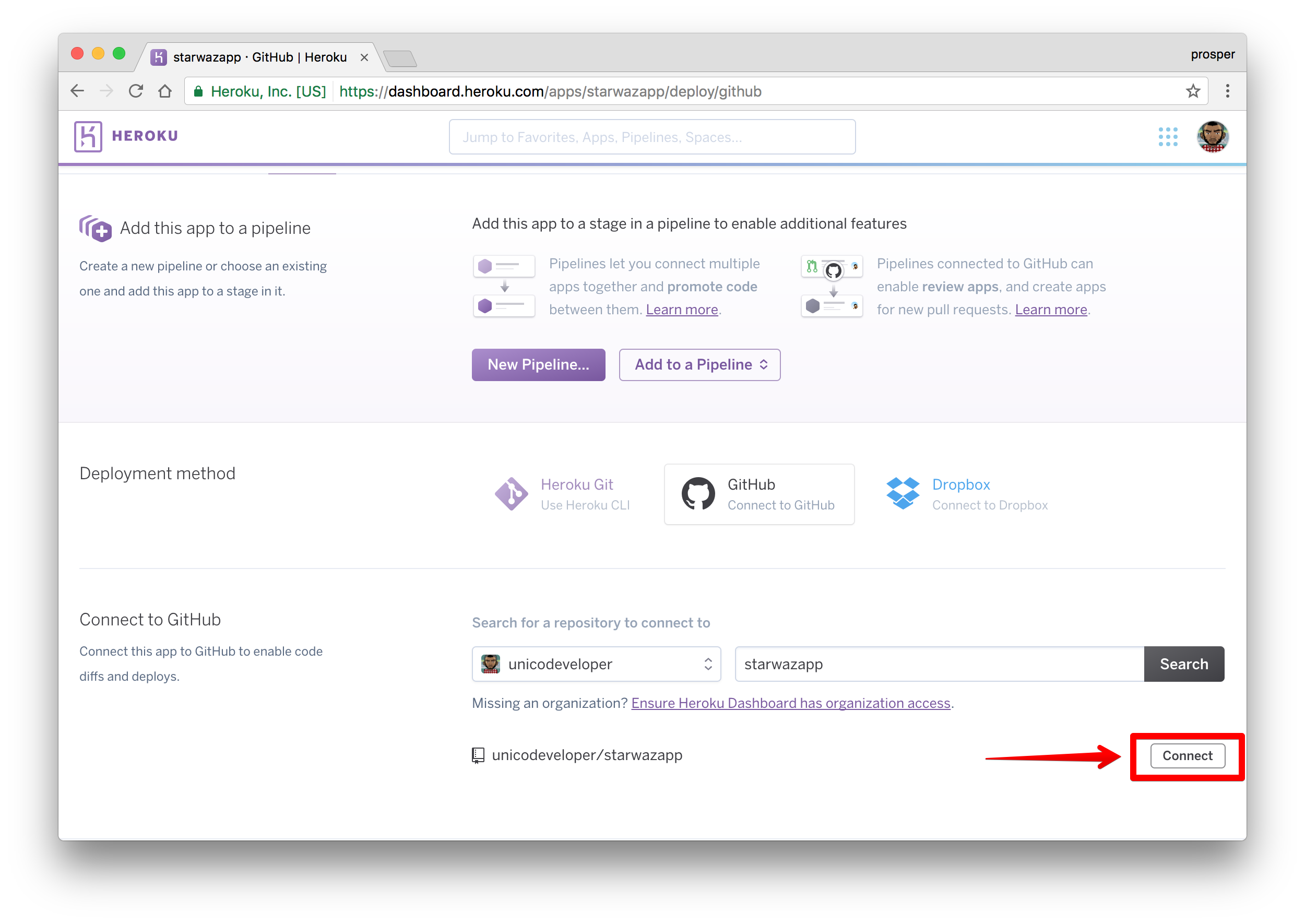Open Chrome three-dot menu
Screen dimensions: 1305x924
[x=1227, y=91]
